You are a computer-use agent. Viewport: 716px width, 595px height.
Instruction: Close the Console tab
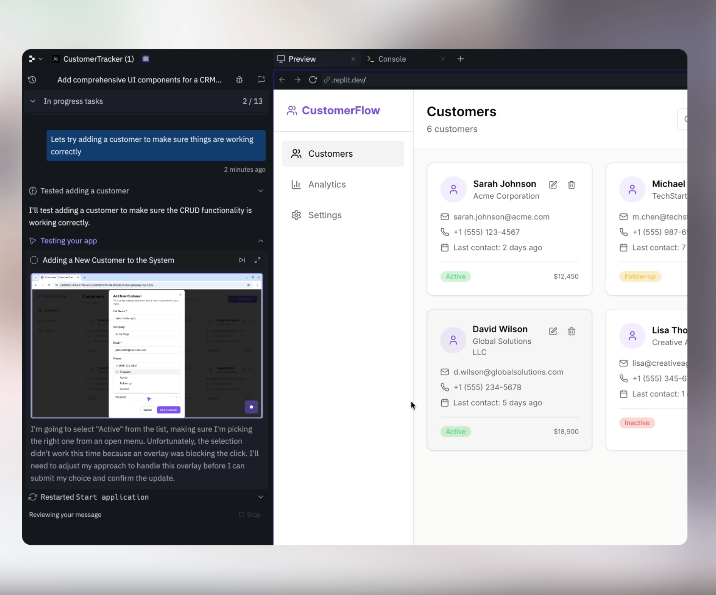point(442,59)
